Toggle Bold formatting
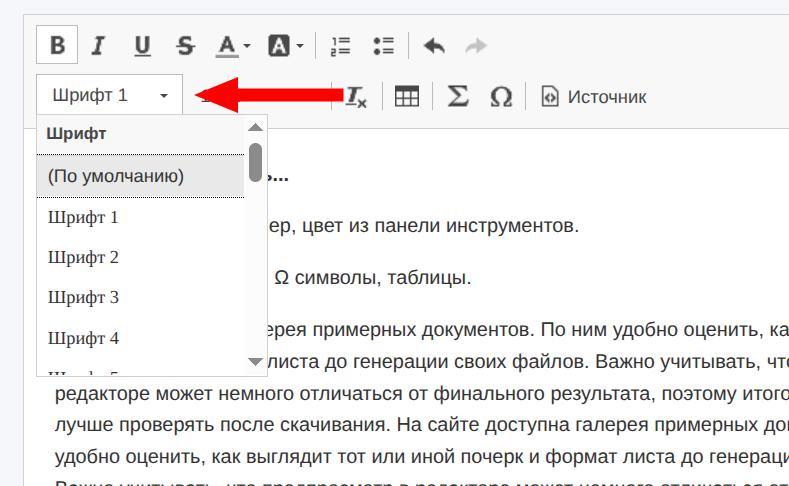The image size is (789, 486). tap(57, 45)
